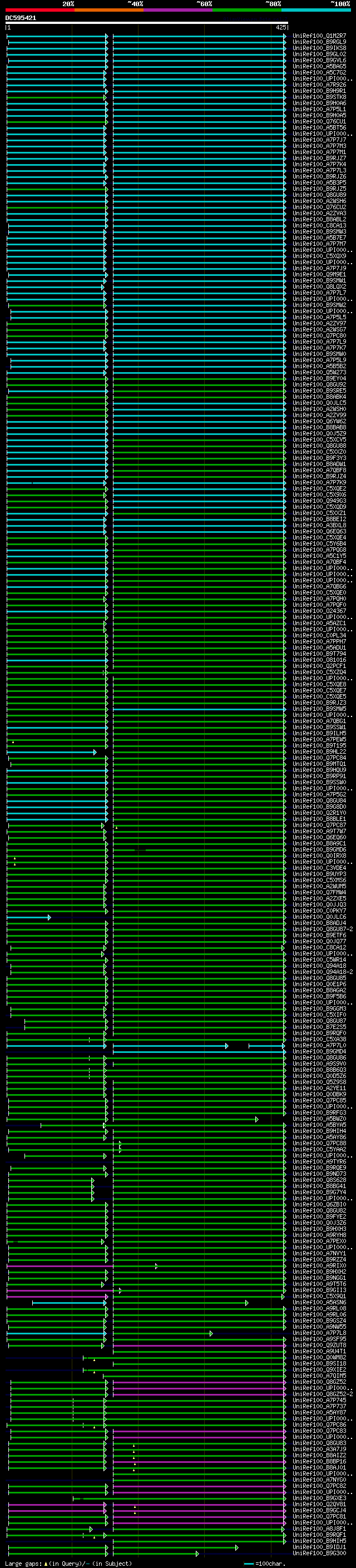Click the UniRef100_Q2QV81 label
Image resolution: width=356 pixels, height=1568 pixels.
coord(319,1504)
